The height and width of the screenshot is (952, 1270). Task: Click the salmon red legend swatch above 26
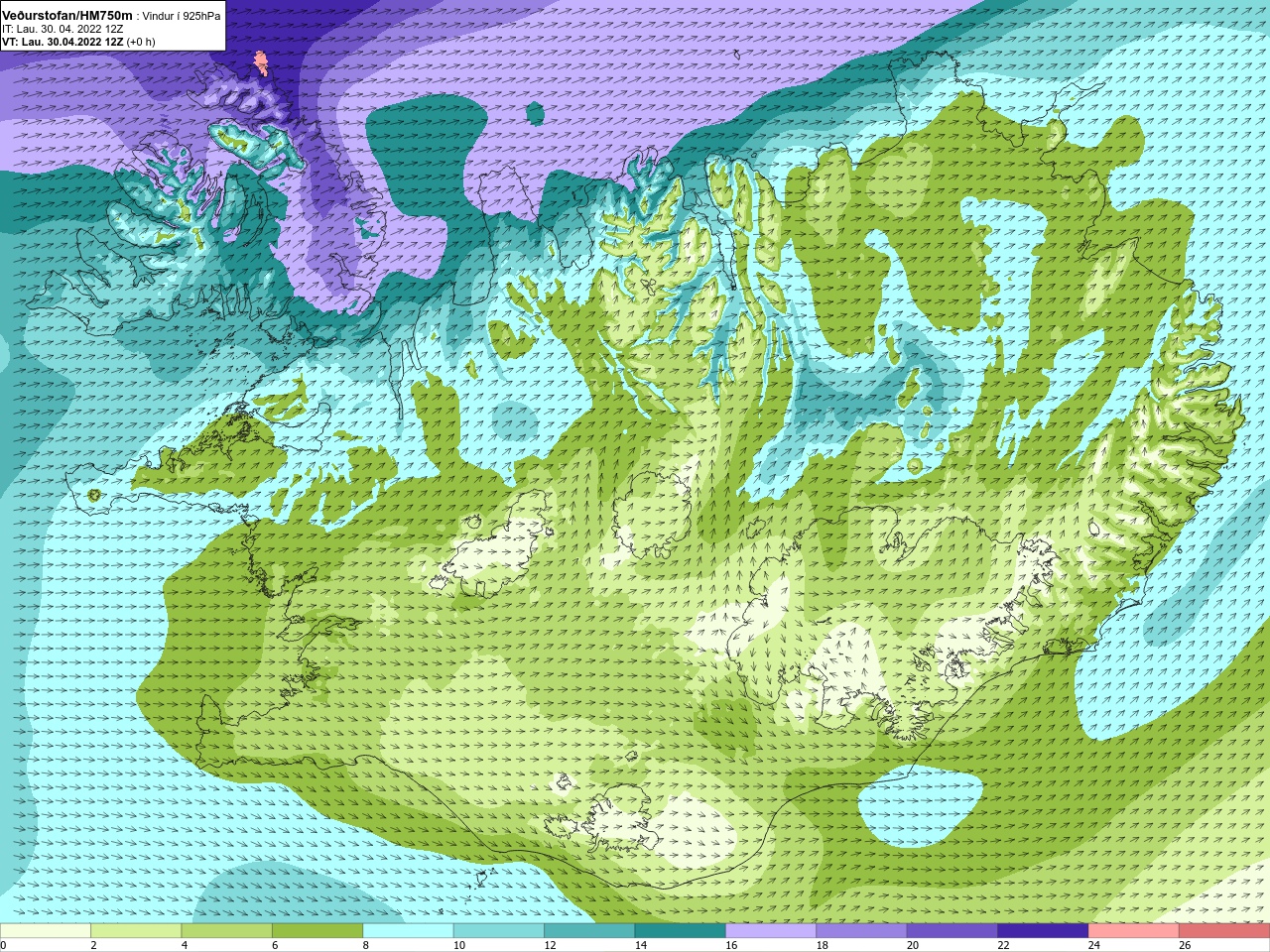[x=1224, y=931]
